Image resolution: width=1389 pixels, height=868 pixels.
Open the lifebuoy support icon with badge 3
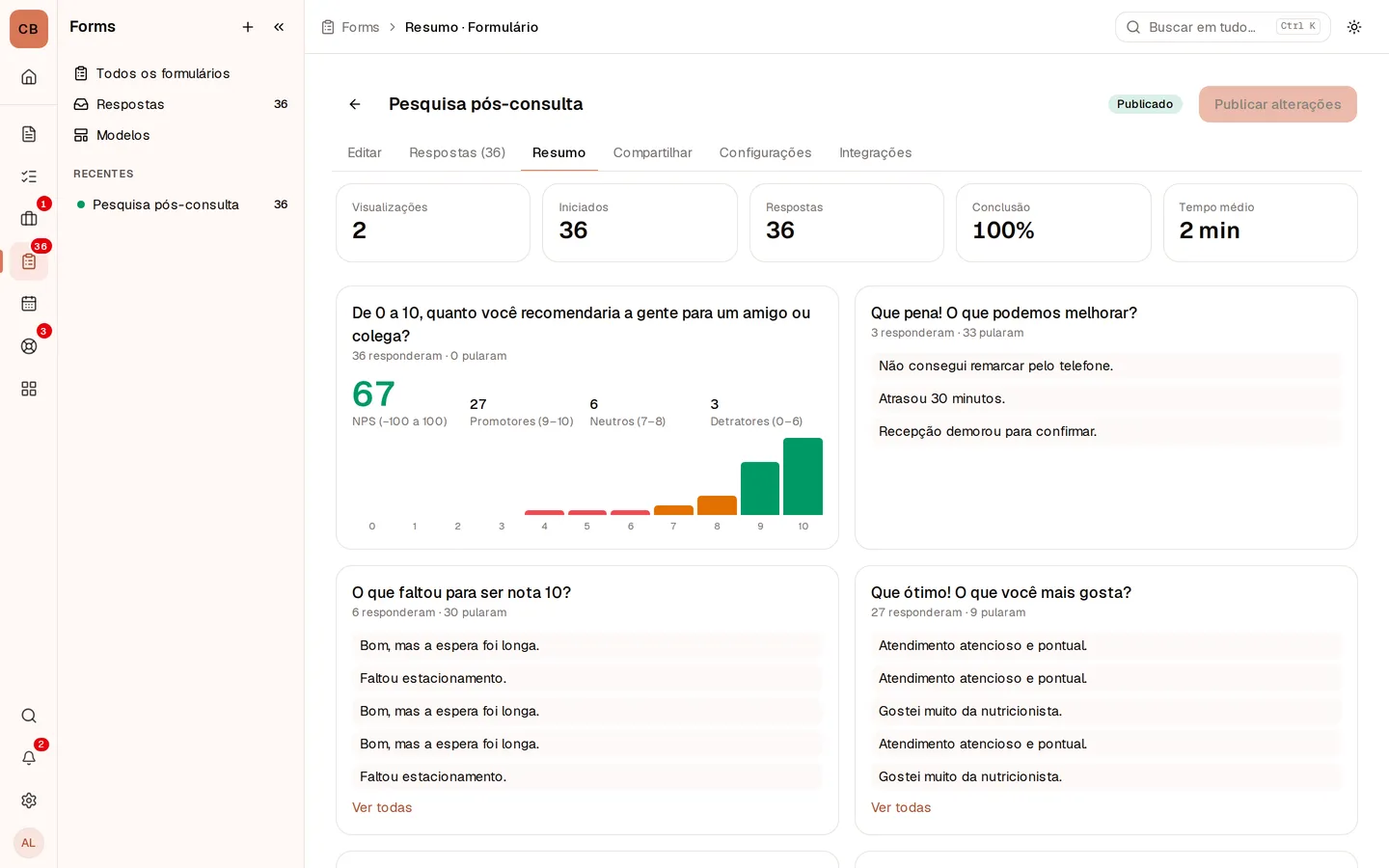pyautogui.click(x=29, y=346)
